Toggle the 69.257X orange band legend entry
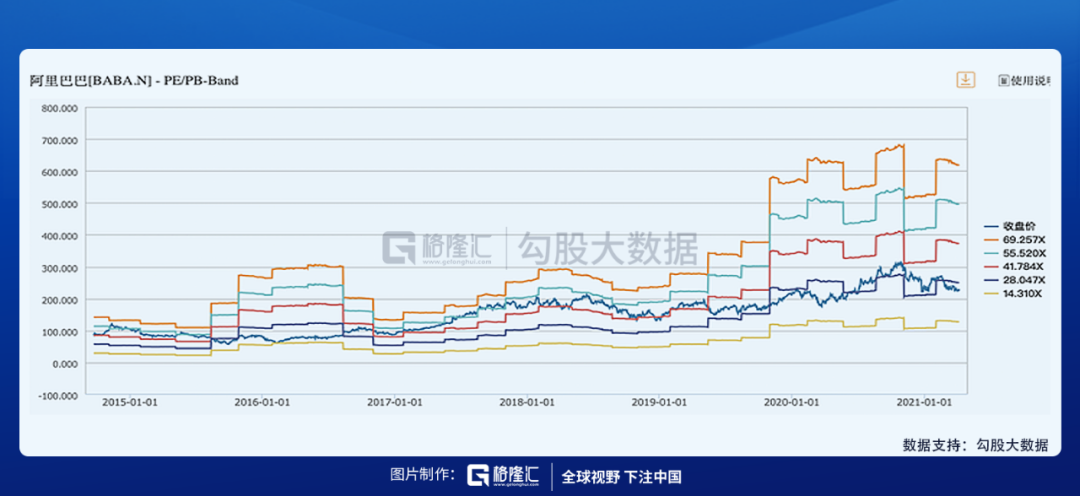Viewport: 1080px width, 496px height. coord(1015,240)
